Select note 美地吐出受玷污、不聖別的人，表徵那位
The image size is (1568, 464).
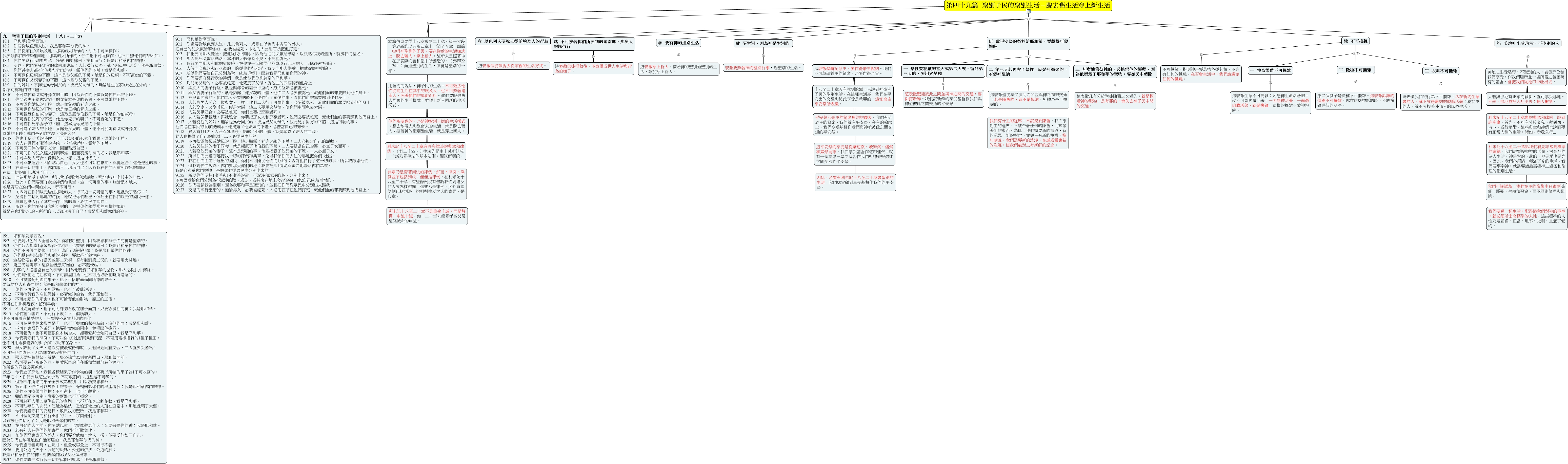pos(1528,76)
